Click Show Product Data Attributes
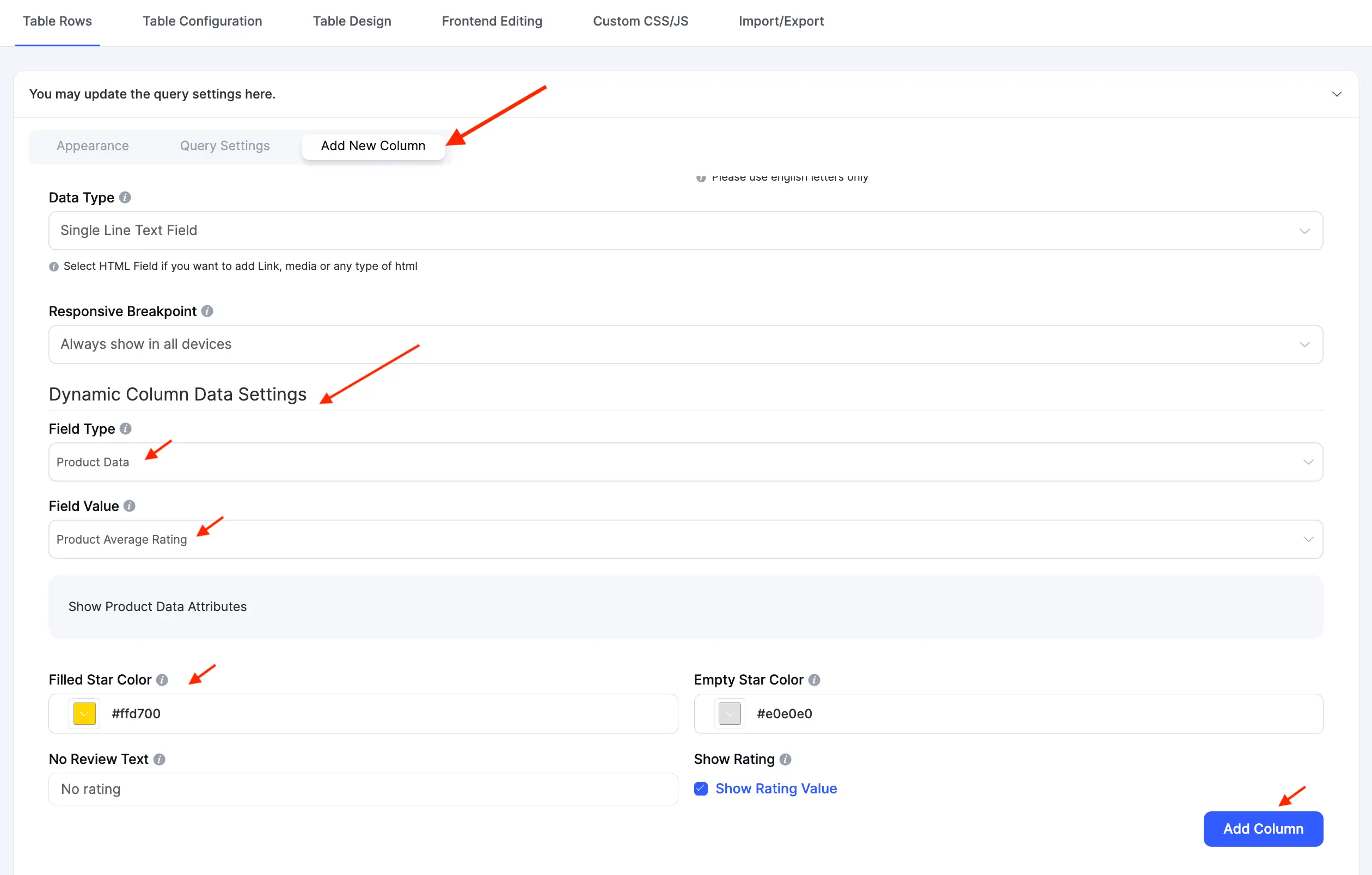Screen dimensions: 1372x875 [158, 606]
